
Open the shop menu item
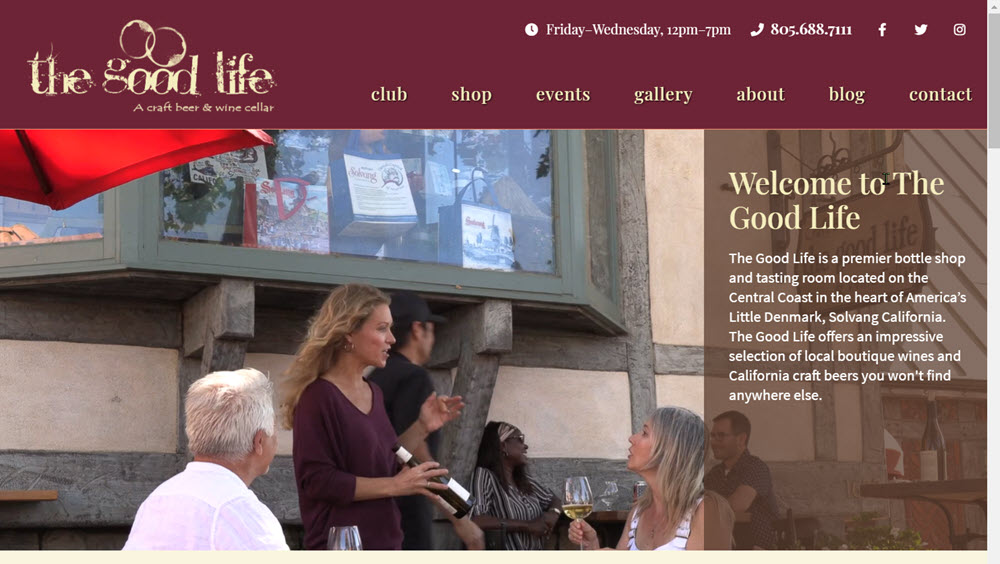click(471, 94)
